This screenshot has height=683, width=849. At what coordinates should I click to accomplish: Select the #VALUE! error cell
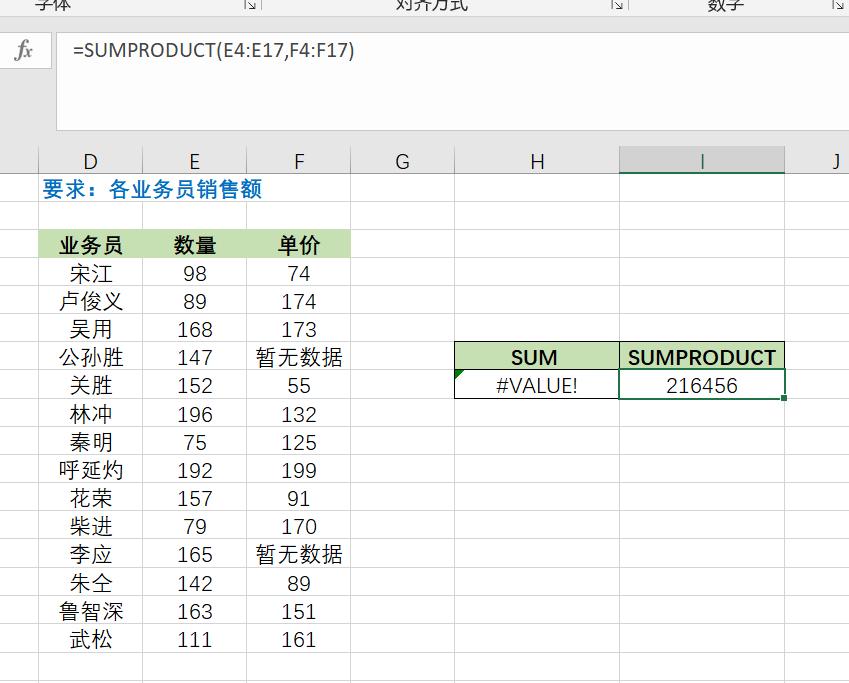(537, 385)
